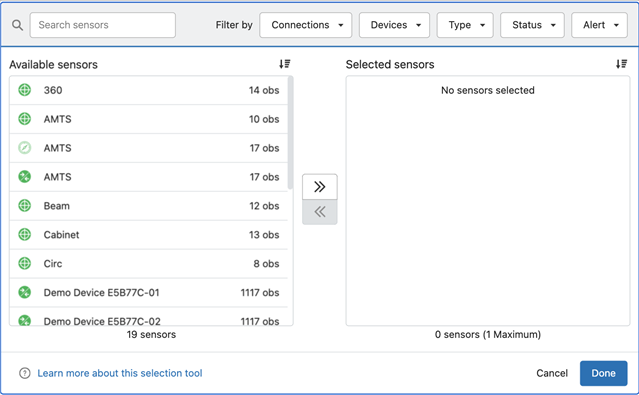Screen dimensions: 639x395
Task: Open the Connections filter dropdown
Action: (306, 25)
